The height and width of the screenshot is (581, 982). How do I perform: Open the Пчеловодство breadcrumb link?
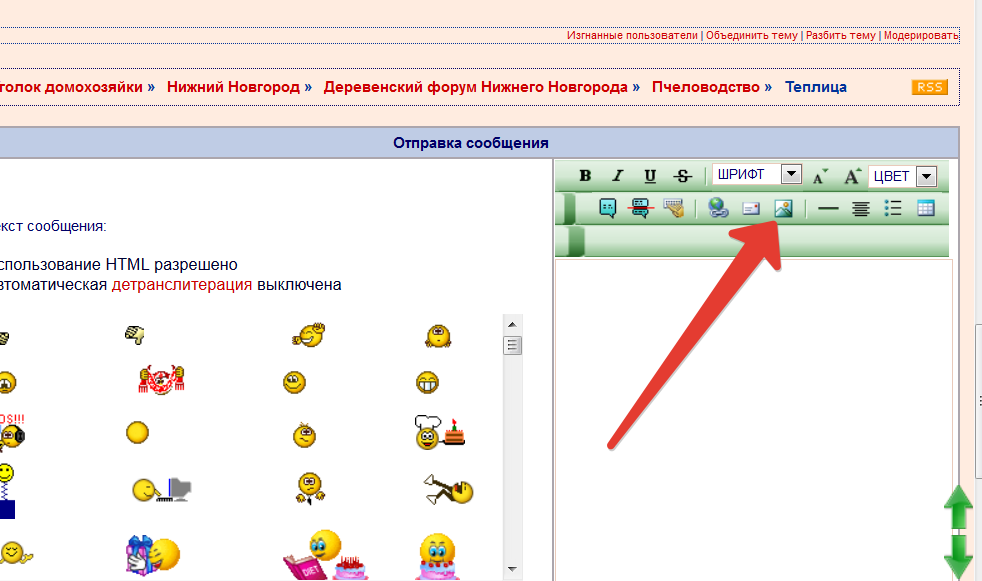tap(706, 87)
